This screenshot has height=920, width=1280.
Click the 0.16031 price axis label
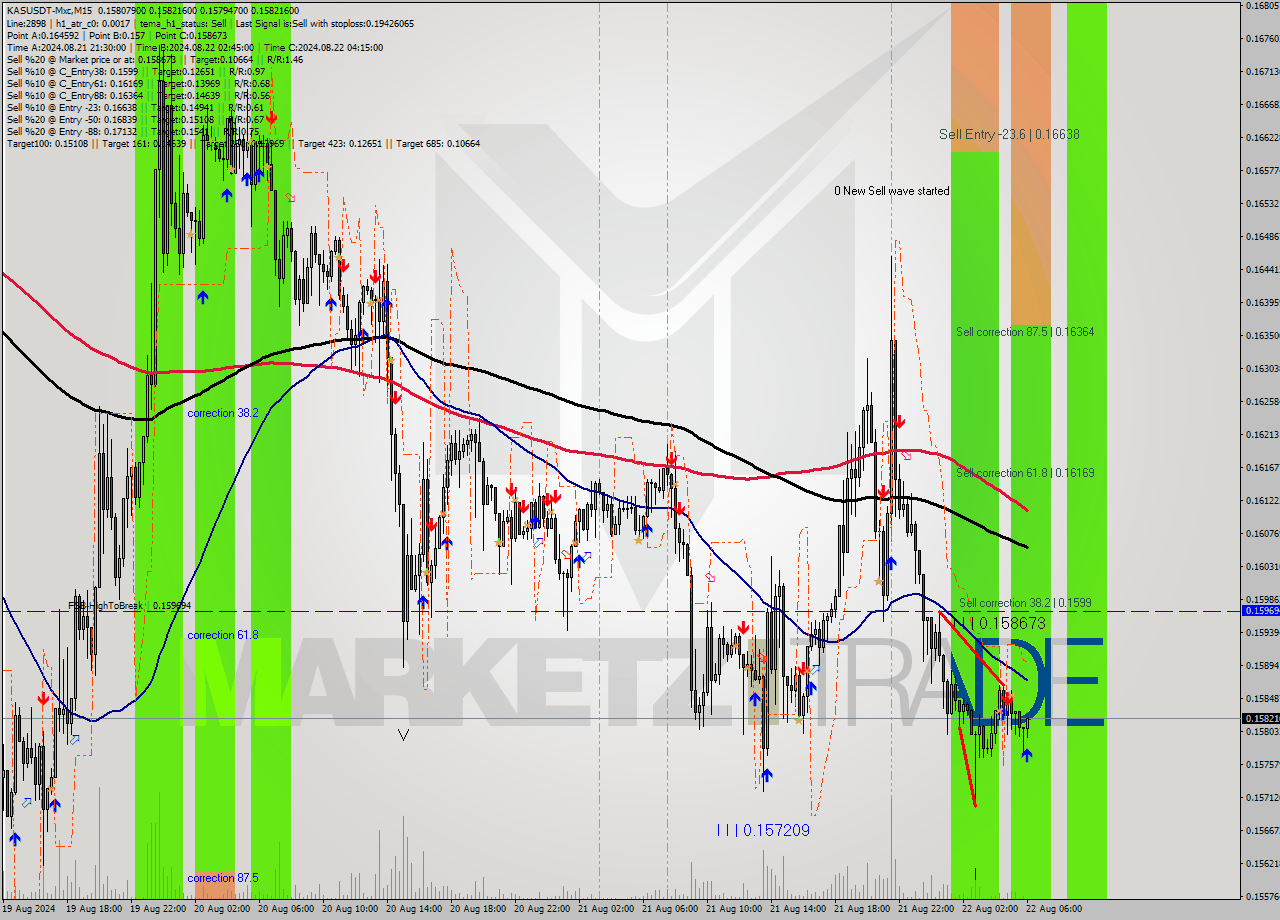point(1262,566)
